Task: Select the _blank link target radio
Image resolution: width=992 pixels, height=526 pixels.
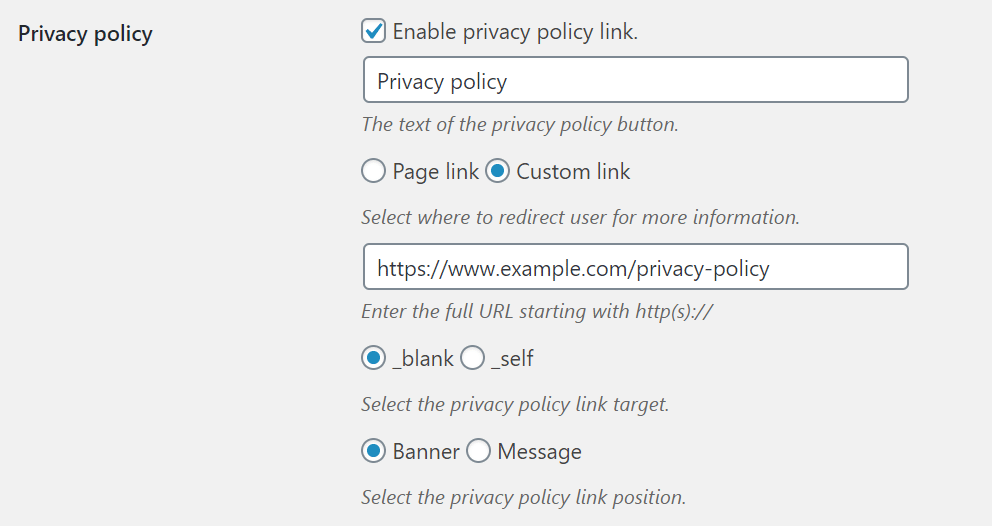Action: [373, 358]
